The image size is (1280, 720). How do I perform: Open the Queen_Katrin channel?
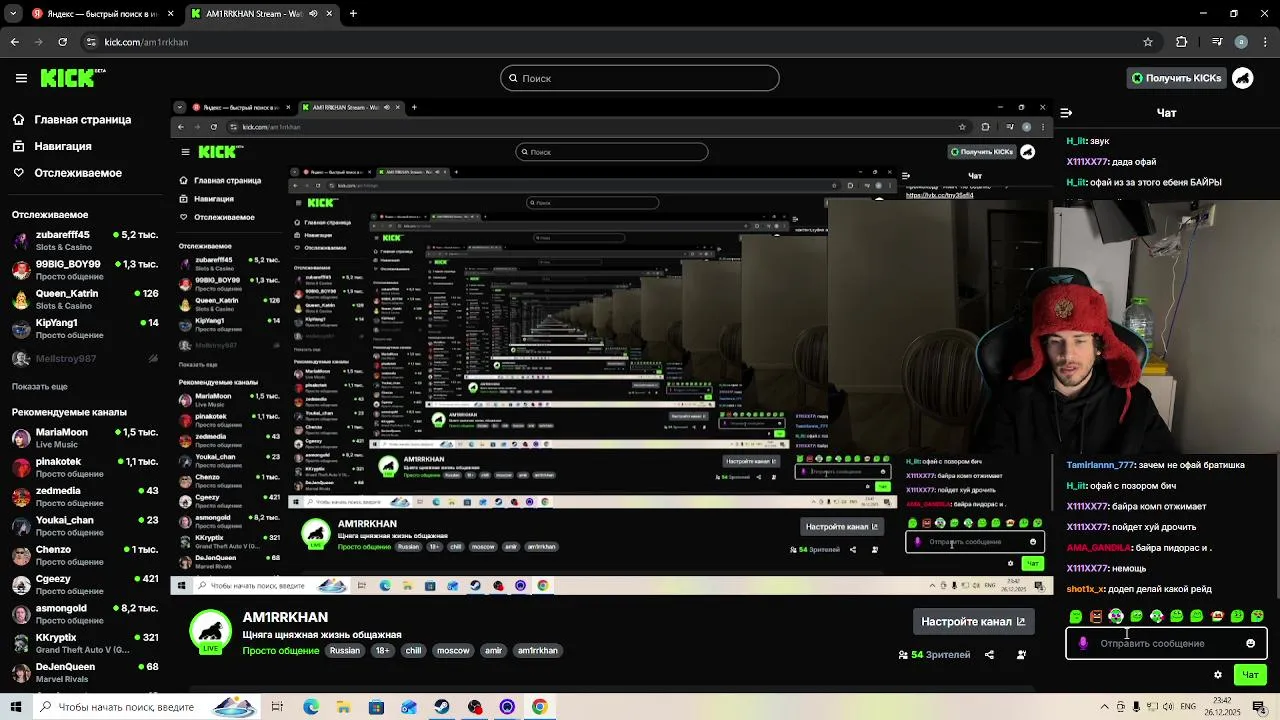(x=85, y=299)
